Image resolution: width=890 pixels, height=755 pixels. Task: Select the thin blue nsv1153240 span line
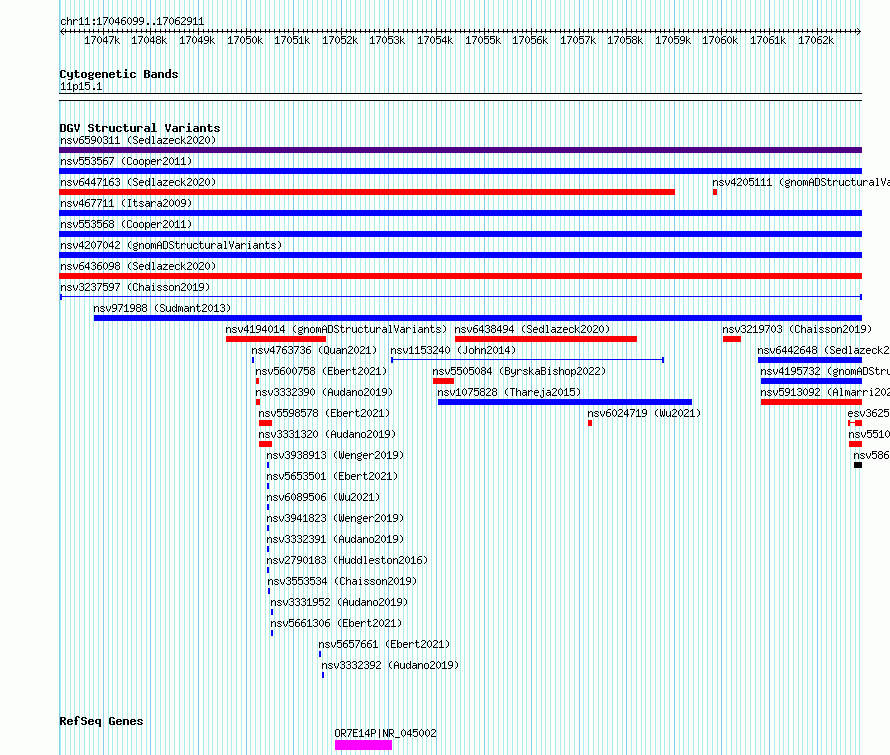[527, 360]
